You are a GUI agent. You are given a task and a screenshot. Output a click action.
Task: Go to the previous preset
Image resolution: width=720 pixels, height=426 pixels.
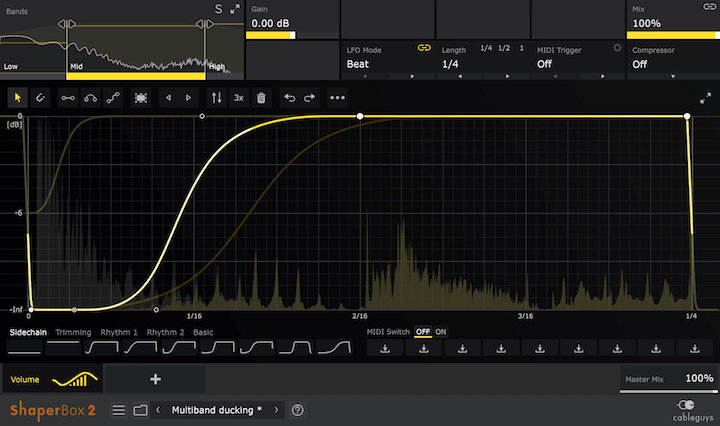(158, 410)
